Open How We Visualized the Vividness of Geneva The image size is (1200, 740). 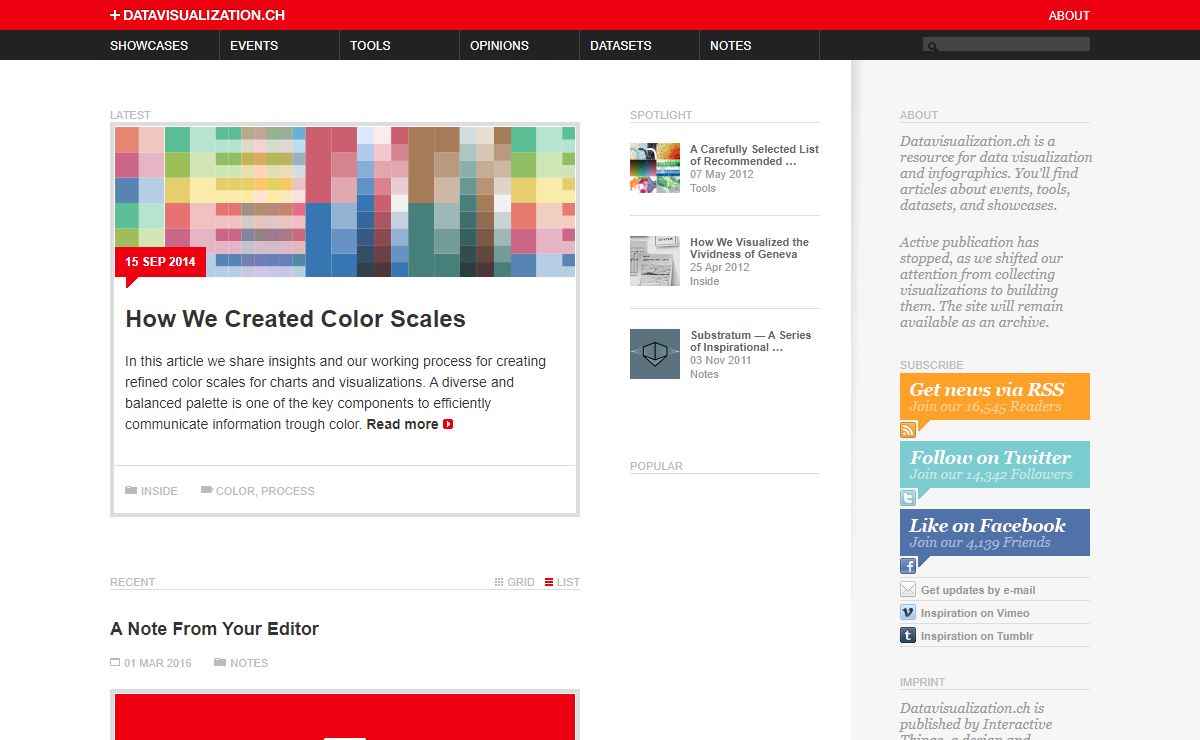(x=749, y=248)
